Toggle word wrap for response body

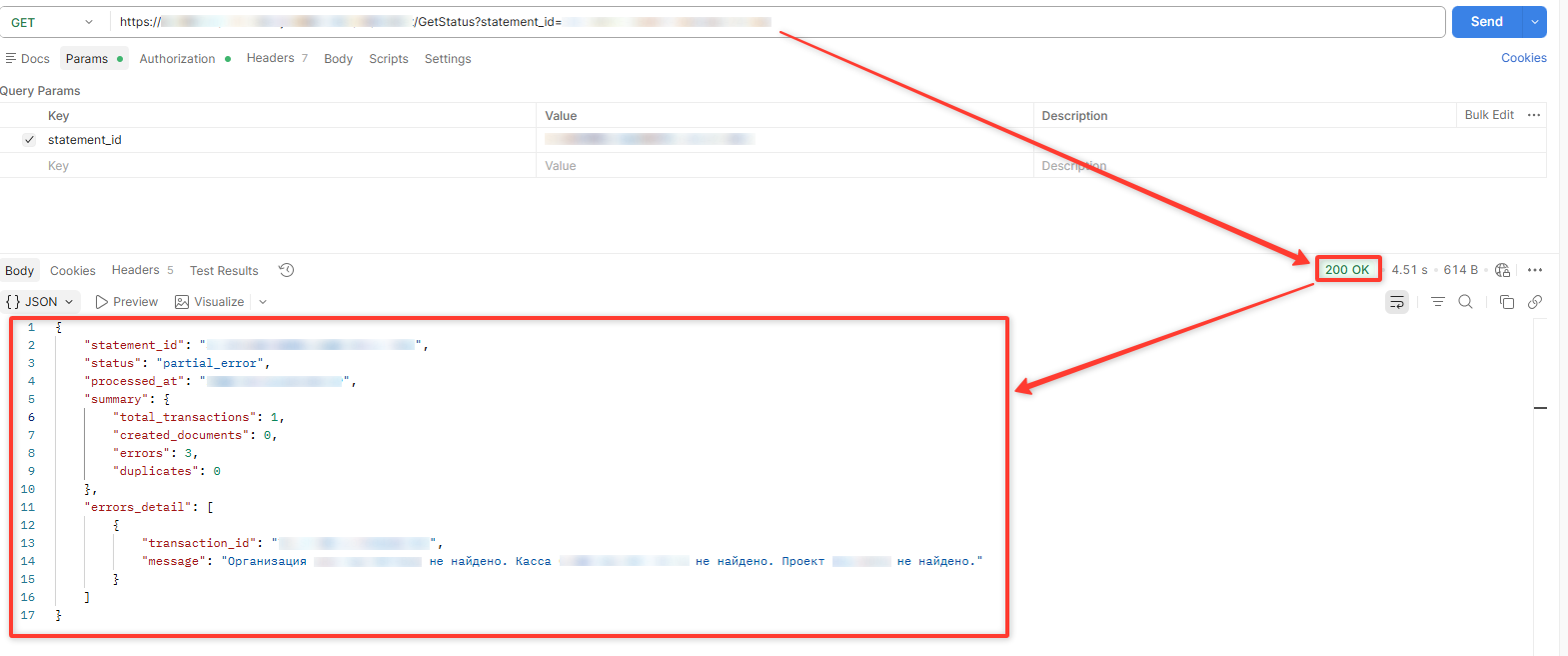pyautogui.click(x=1397, y=302)
